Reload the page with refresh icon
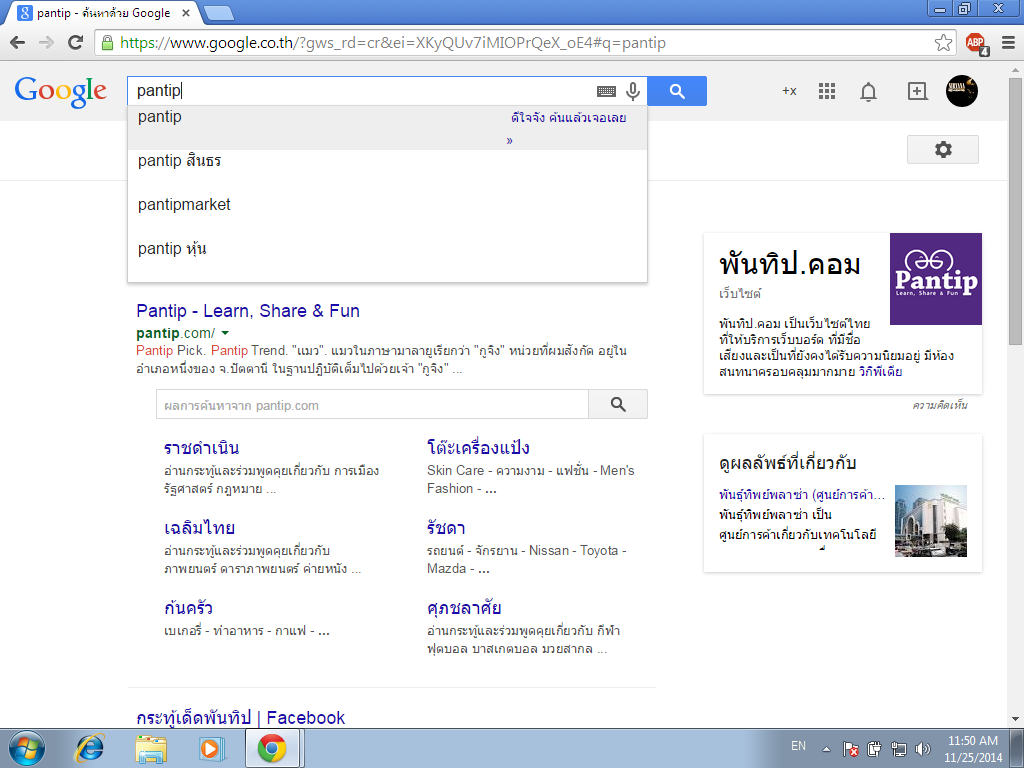Image resolution: width=1024 pixels, height=768 pixels. (x=76, y=43)
